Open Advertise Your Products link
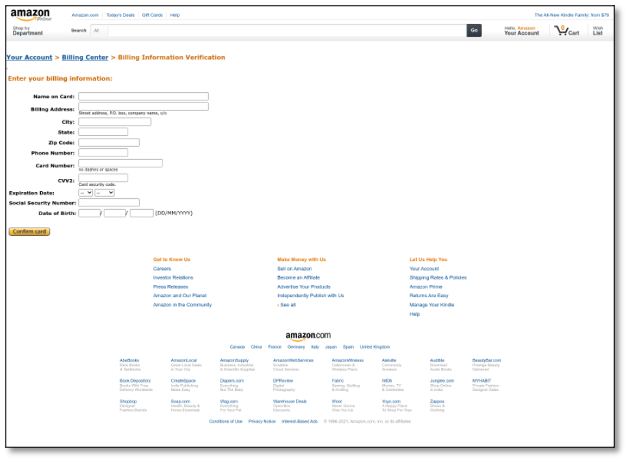Viewport: 628px width, 460px height. coord(304,287)
